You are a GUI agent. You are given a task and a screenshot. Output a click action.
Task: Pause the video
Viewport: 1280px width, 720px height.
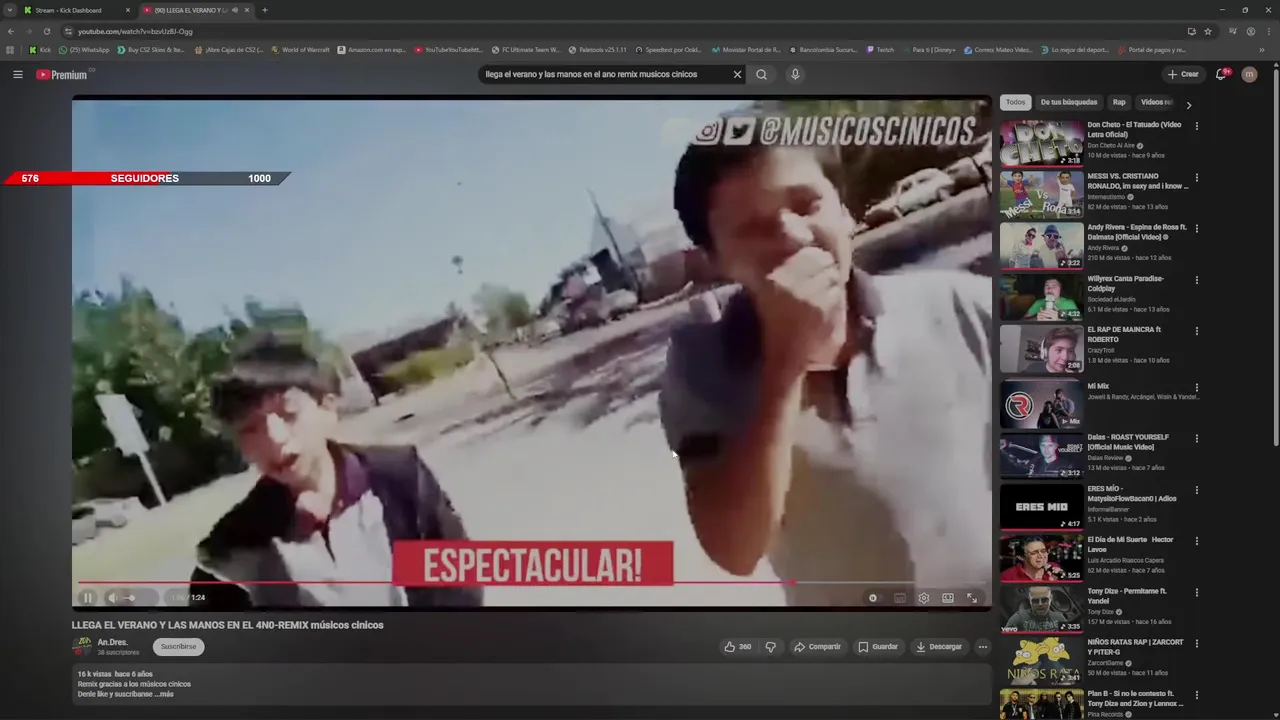point(88,598)
